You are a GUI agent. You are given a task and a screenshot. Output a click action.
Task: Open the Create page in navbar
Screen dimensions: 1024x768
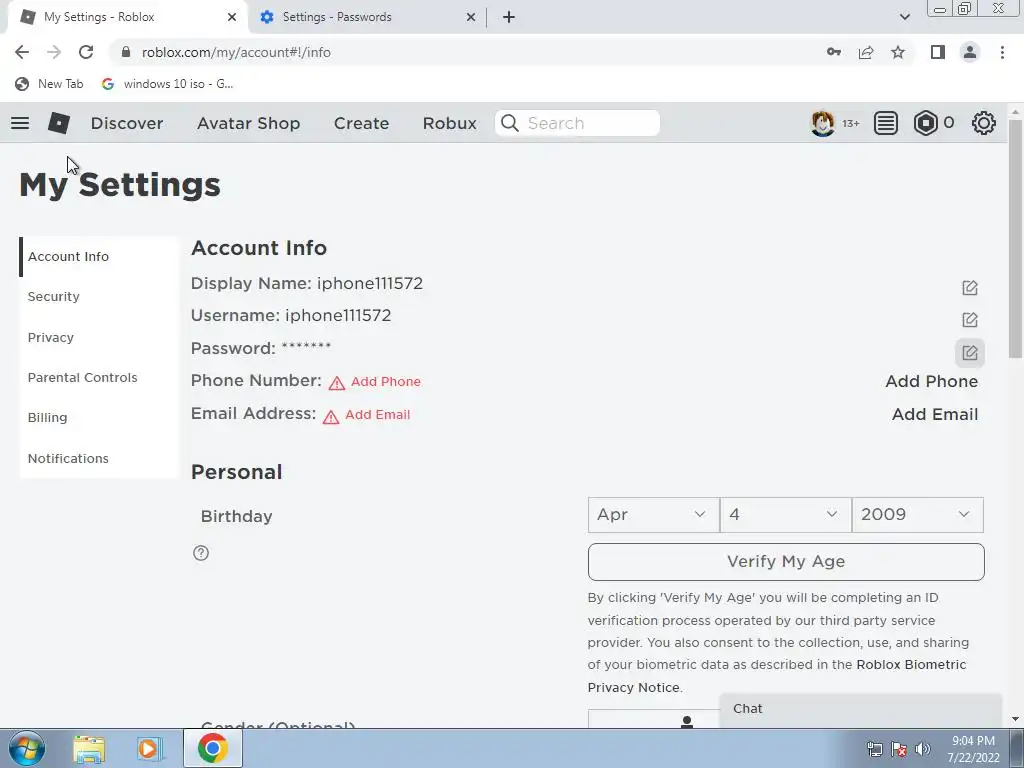tap(361, 123)
